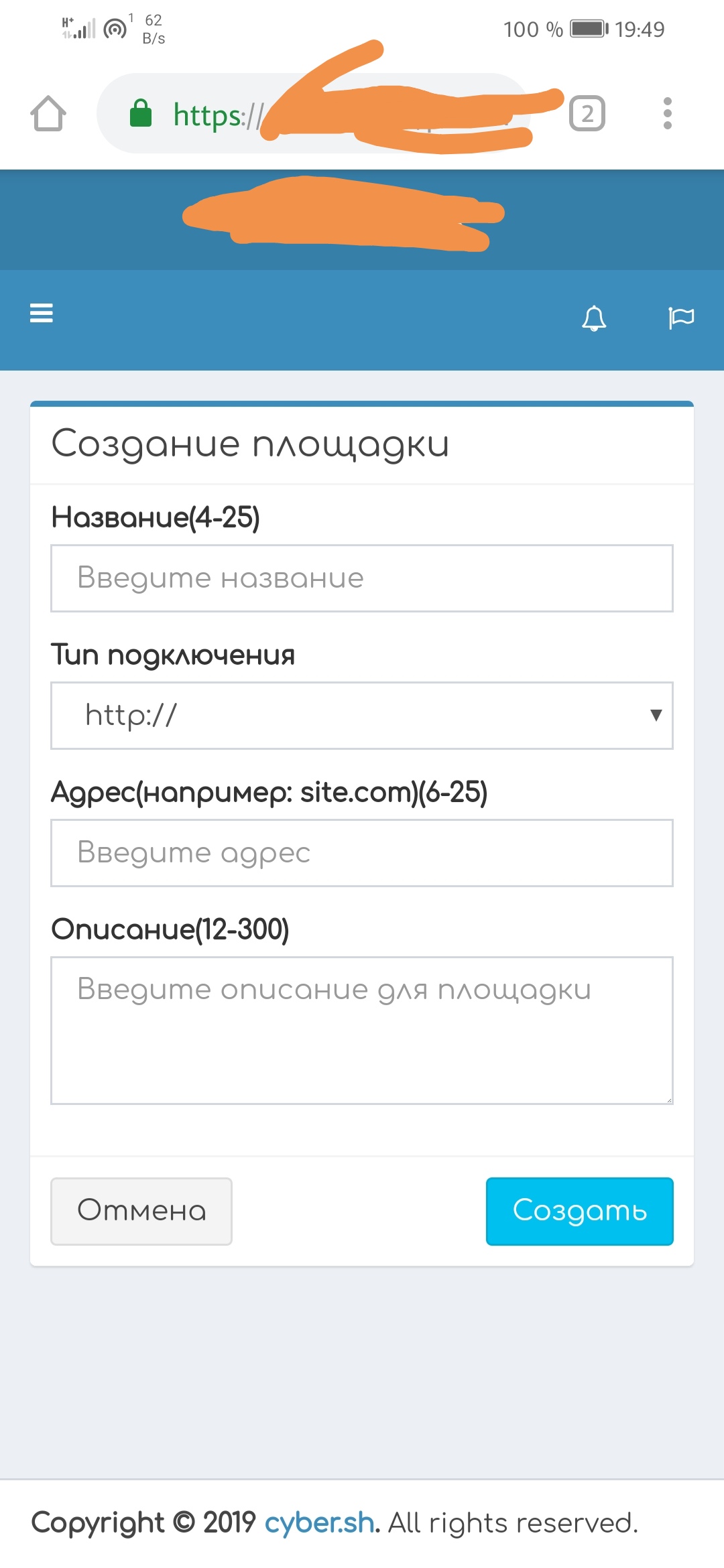The width and height of the screenshot is (724, 1568).
Task: Focus the 'Введите адрес' address field
Action: coord(362,853)
